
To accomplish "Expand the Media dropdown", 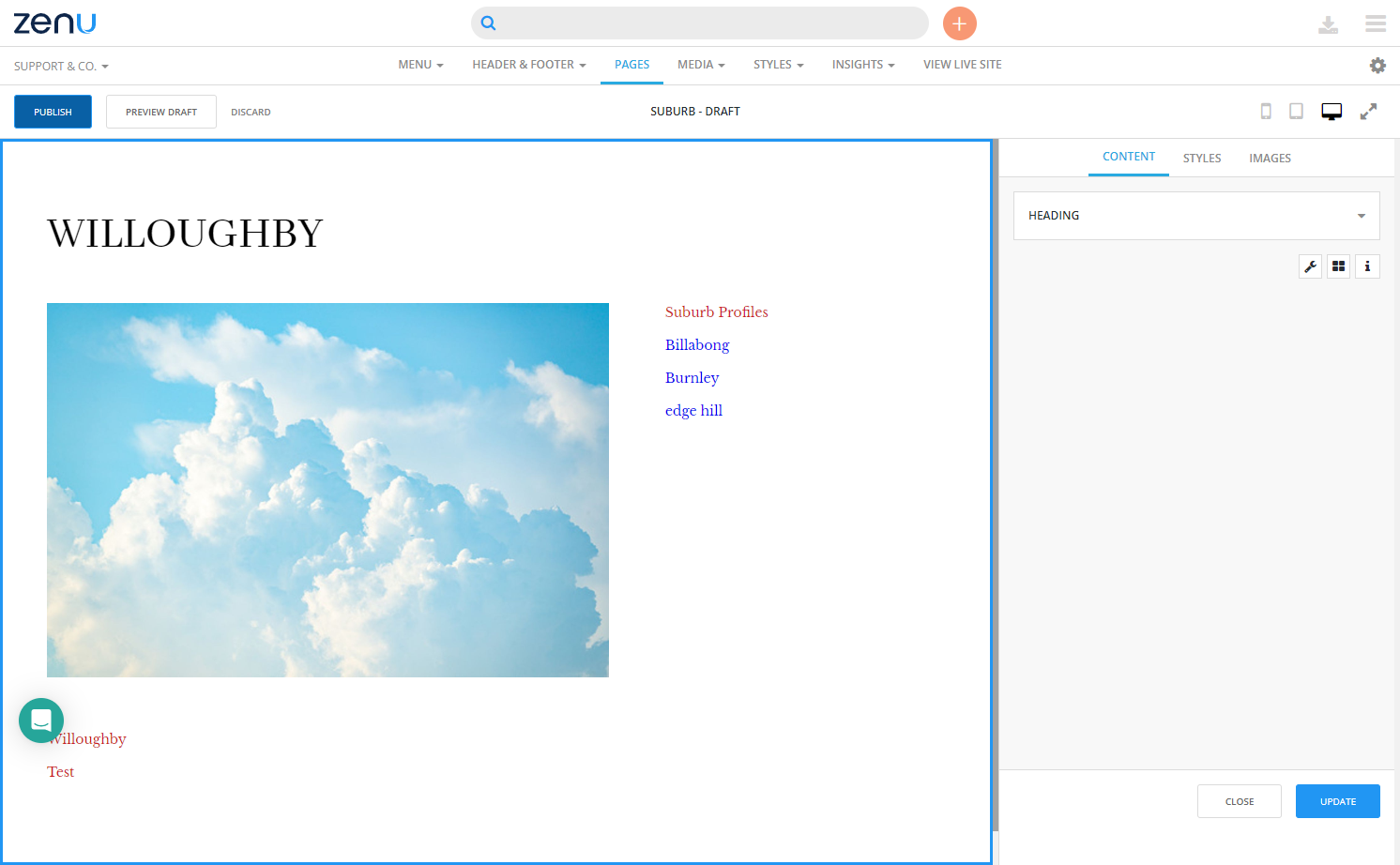I will click(701, 65).
